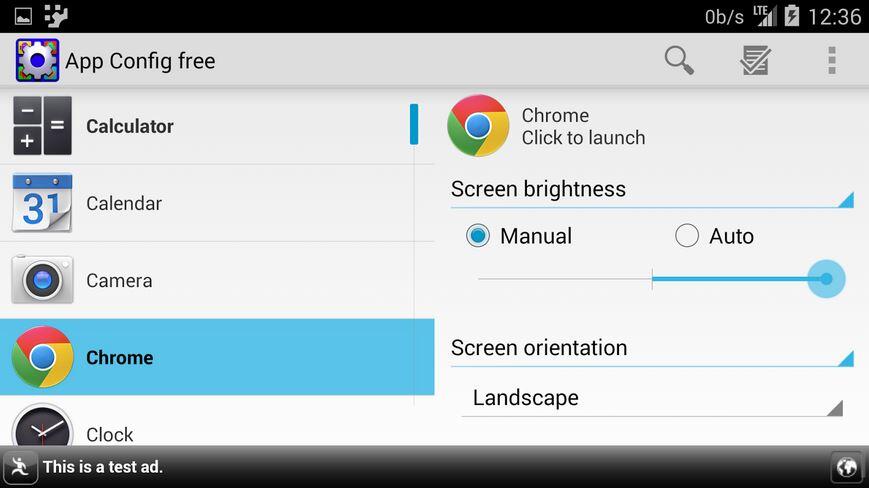Tap the large Chrome icon to launch

478,126
